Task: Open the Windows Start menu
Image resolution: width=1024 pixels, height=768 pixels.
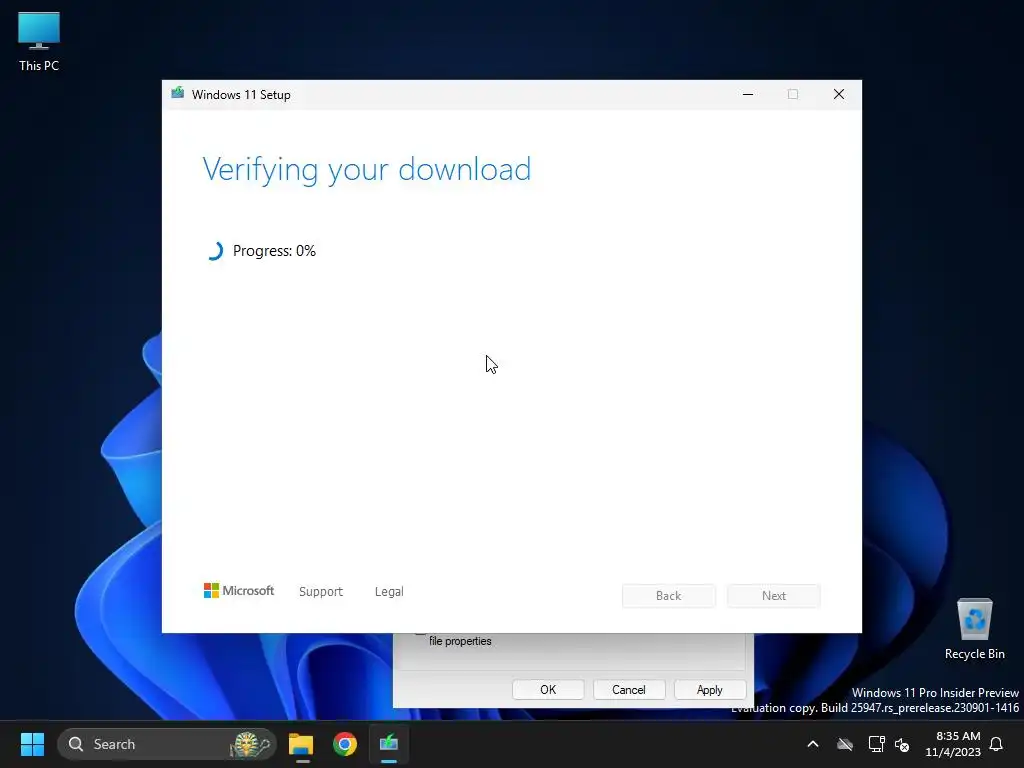Action: click(x=32, y=744)
